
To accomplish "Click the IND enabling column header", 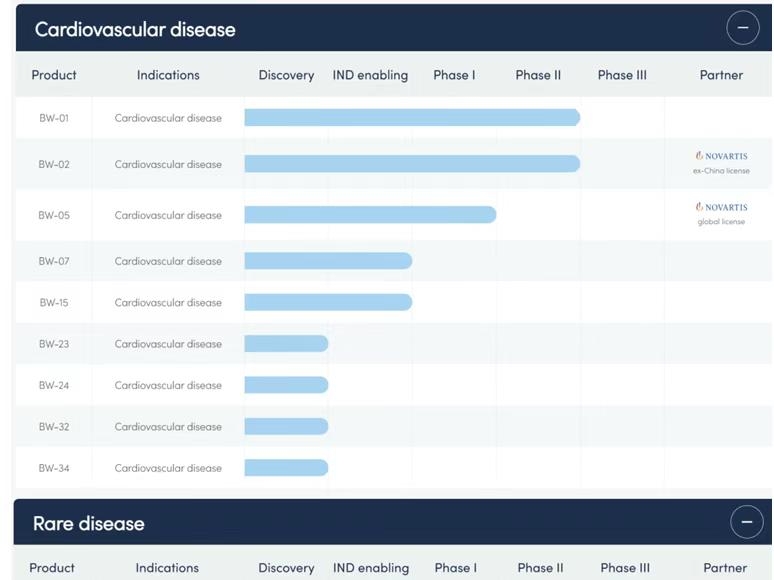I will coord(370,75).
